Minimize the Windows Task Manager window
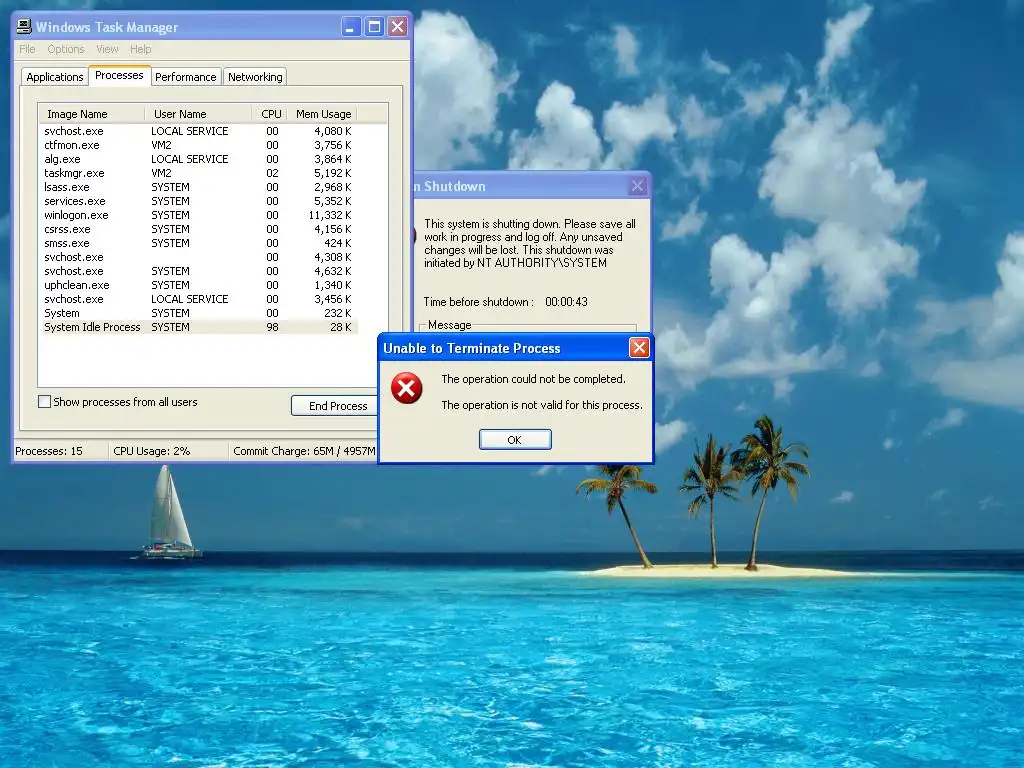1024x768 pixels. (x=351, y=27)
